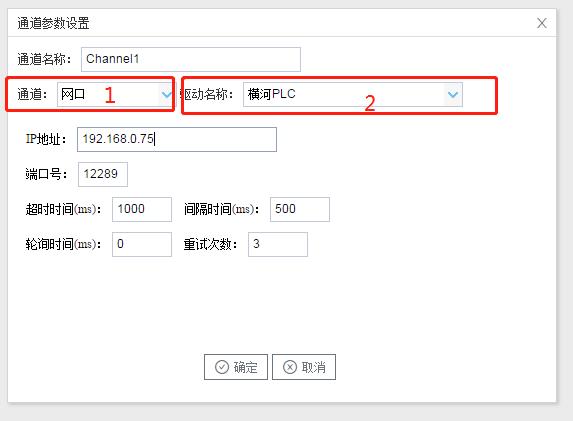Click the 间隔时间 500 field
Screen dimensions: 573x421
300,209
